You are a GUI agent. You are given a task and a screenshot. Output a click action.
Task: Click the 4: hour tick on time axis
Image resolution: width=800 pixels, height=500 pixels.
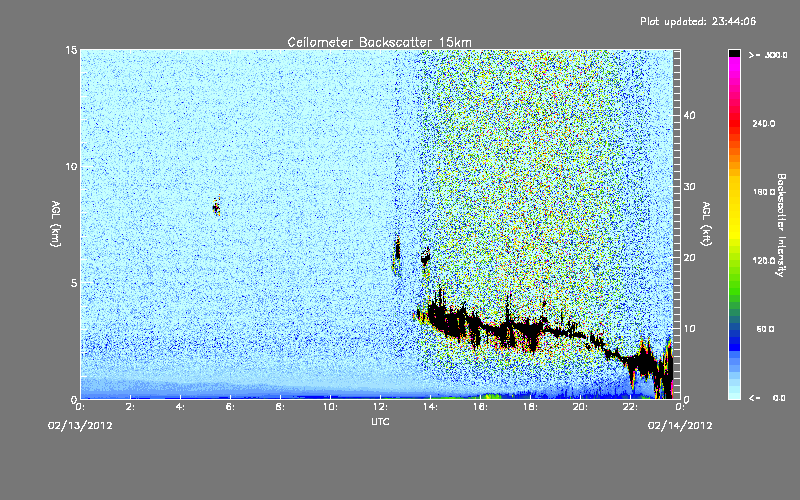[x=180, y=407]
